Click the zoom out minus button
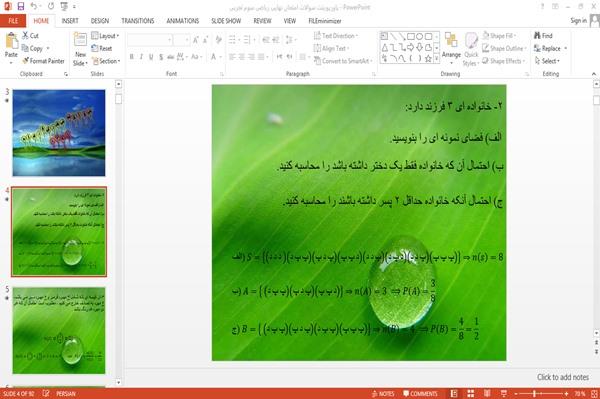The width and height of the screenshot is (600, 399). tap(515, 394)
